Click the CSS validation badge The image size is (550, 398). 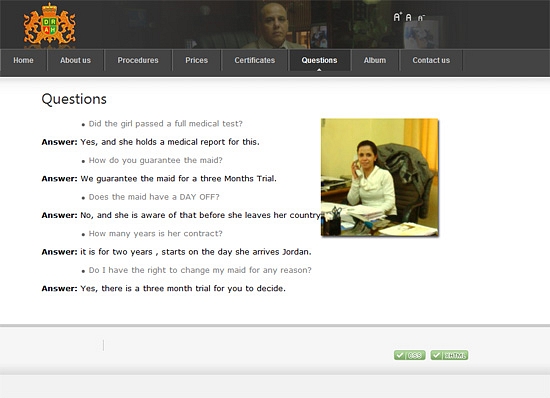(x=410, y=355)
